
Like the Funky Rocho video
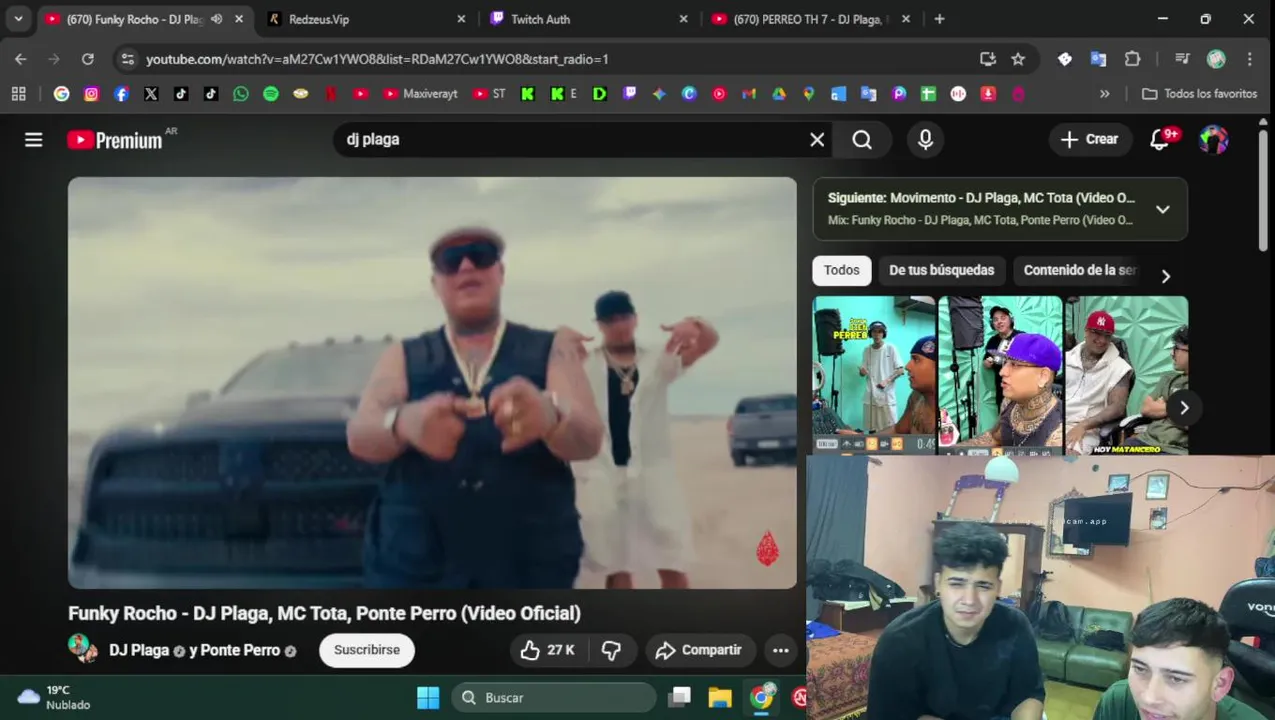(x=547, y=650)
